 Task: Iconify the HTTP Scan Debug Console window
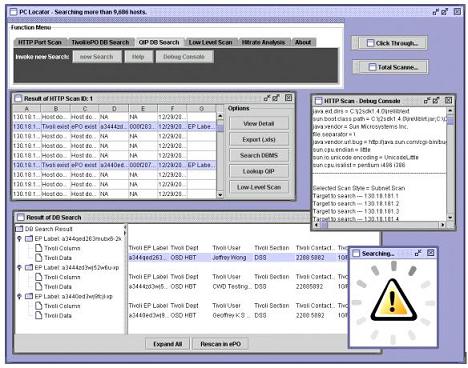tap(427, 100)
